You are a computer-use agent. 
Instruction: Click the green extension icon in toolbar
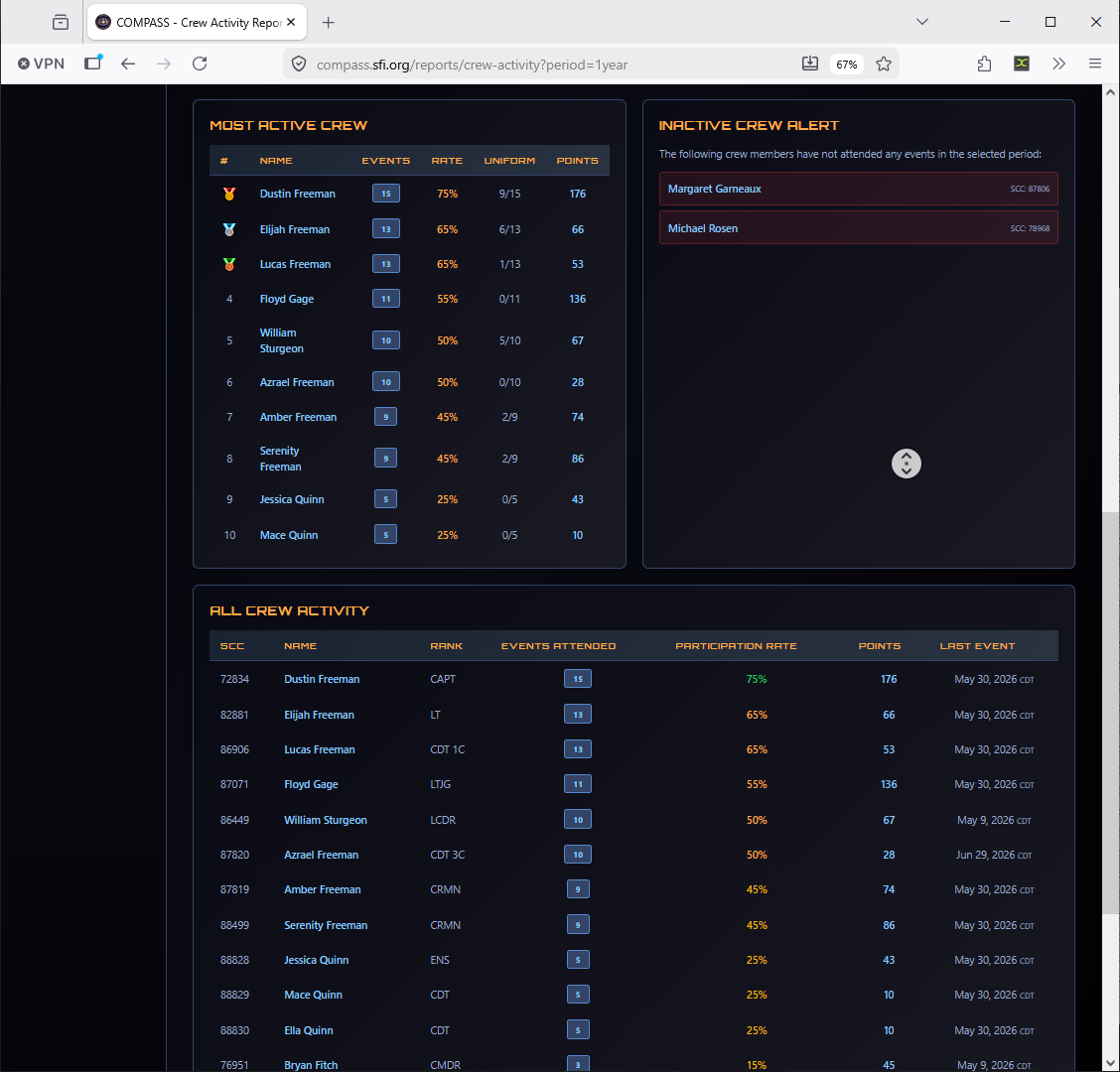tap(1022, 64)
